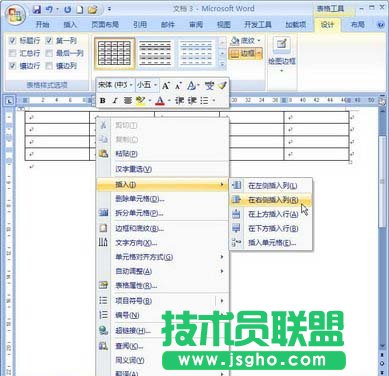Expand the table styles gallery More arrow
The width and height of the screenshot is (389, 376).
(222, 64)
